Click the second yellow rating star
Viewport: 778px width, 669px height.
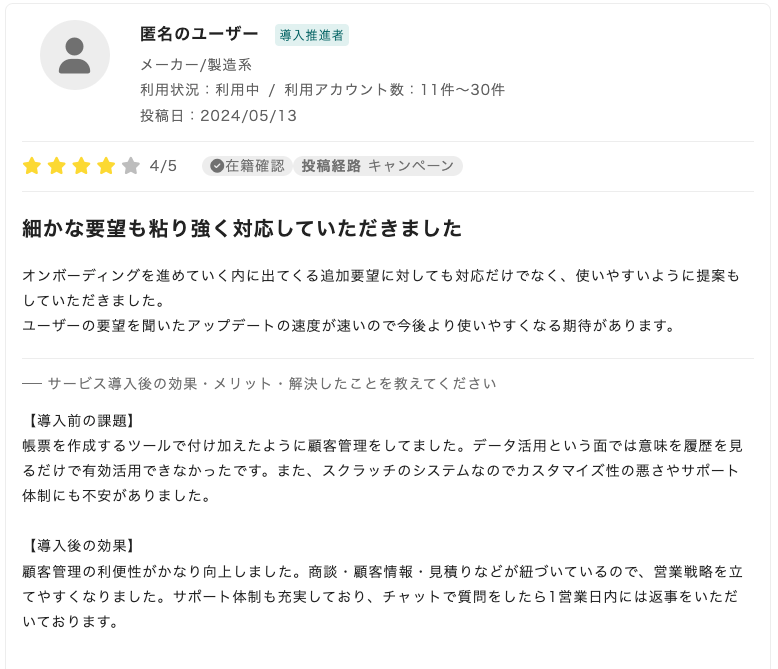pyautogui.click(x=57, y=166)
